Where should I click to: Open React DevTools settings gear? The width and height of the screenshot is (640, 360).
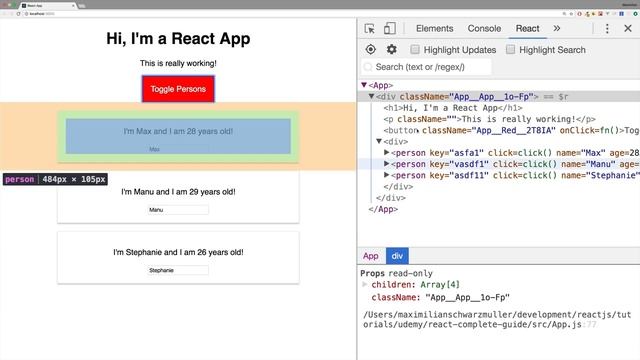click(x=391, y=49)
